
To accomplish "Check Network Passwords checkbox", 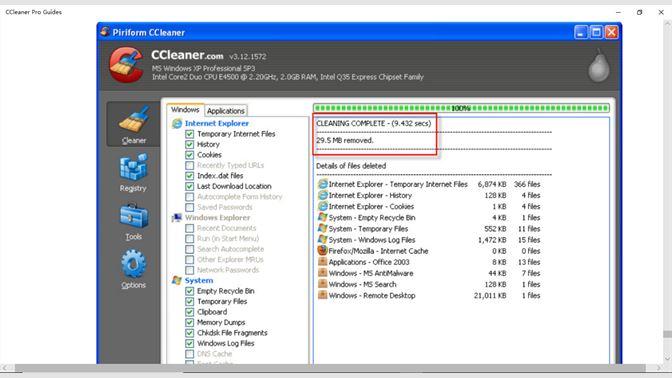I will 189,270.
